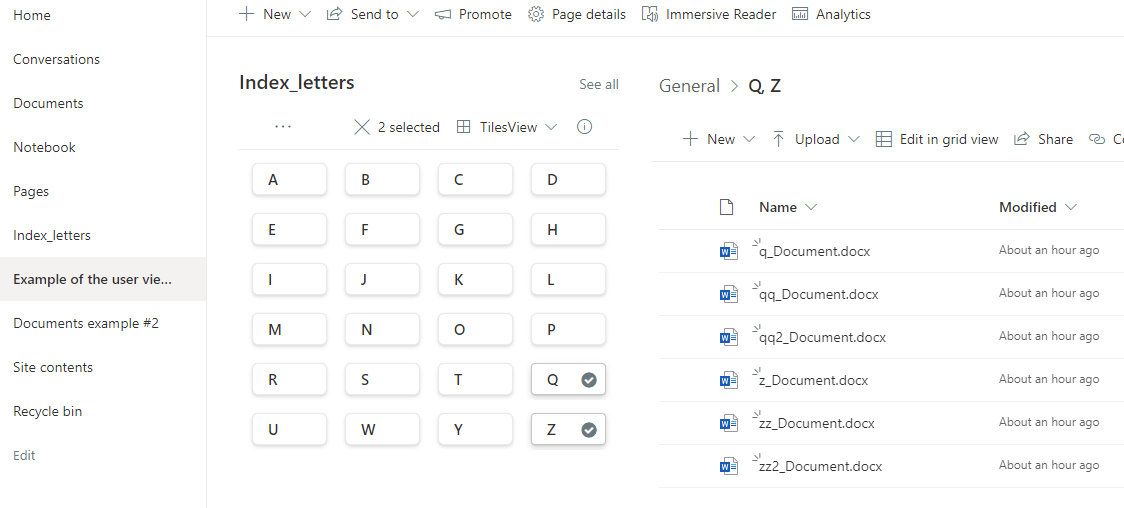1124x508 pixels.
Task: Open qq2_Document.docx file name
Action: tap(822, 337)
